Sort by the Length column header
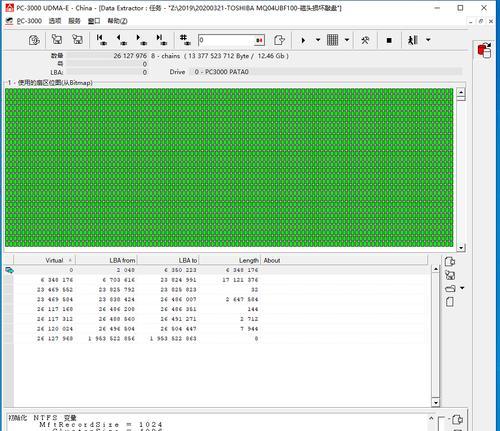 click(230, 260)
